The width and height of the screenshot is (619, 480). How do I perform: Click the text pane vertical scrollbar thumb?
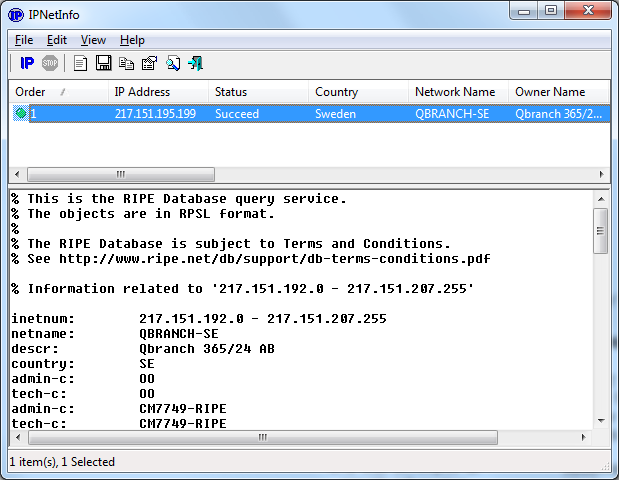[601, 231]
